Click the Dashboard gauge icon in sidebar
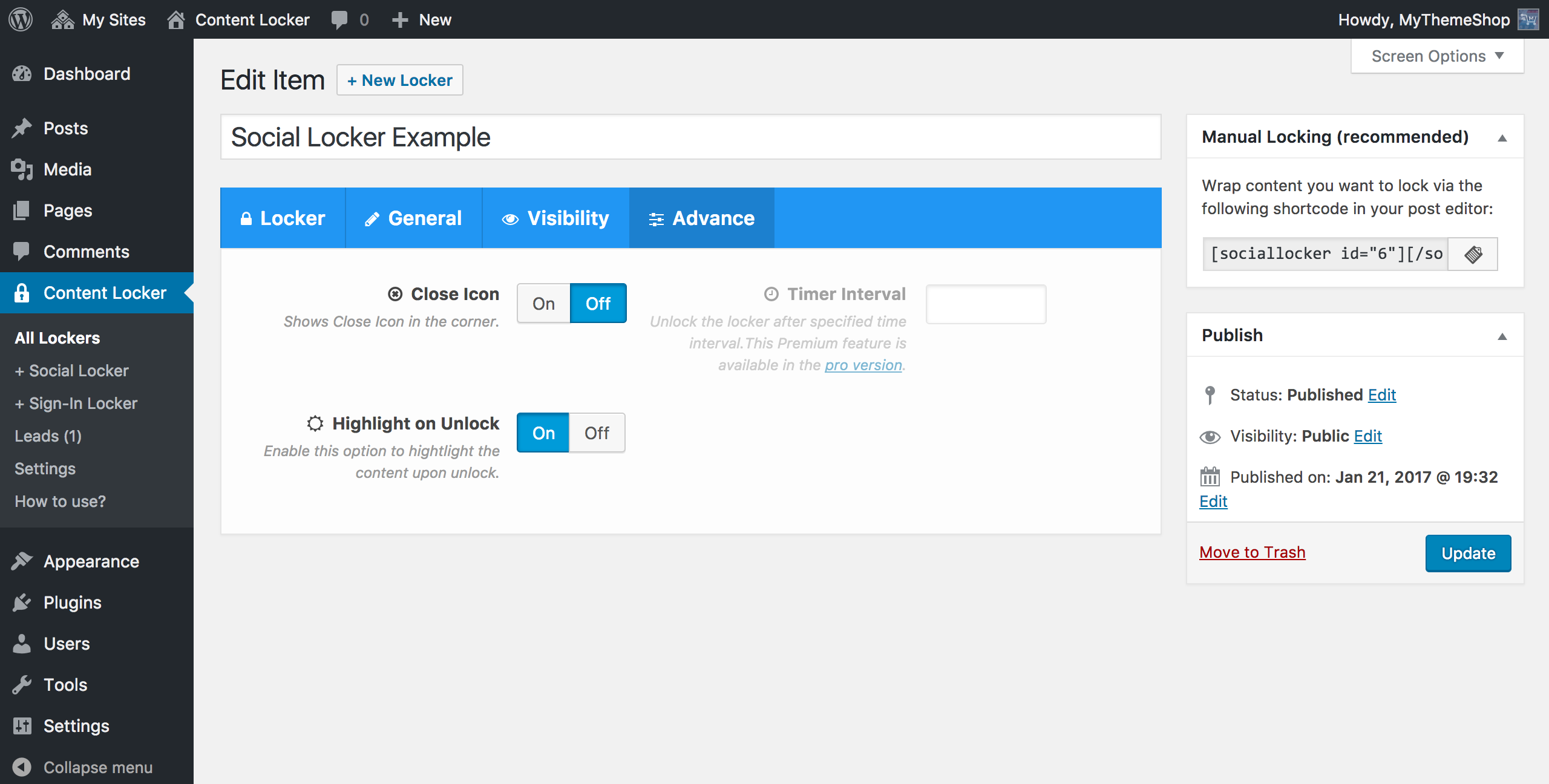Viewport: 1549px width, 784px height. (22, 74)
